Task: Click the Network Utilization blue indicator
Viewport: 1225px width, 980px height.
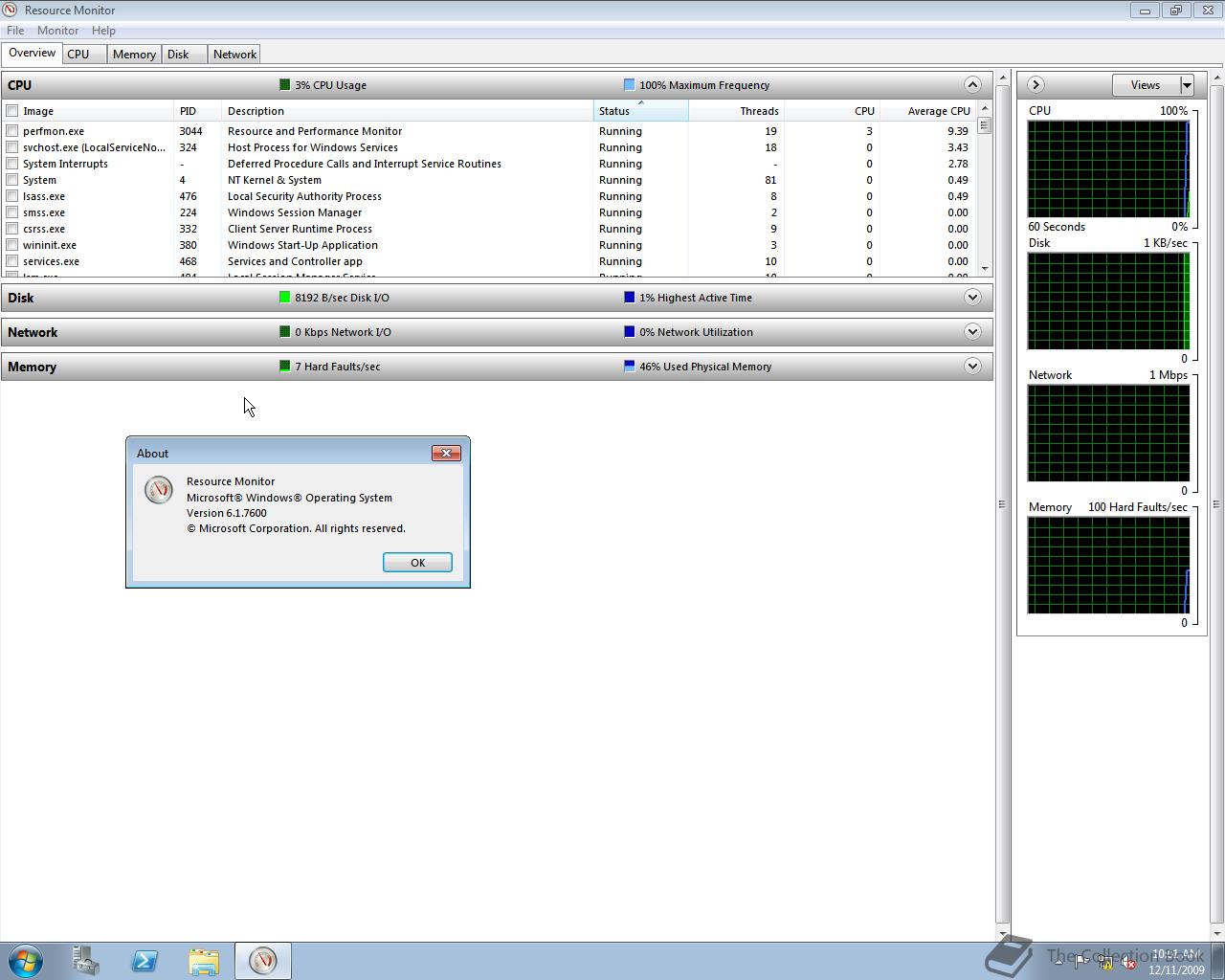Action: pyautogui.click(x=629, y=331)
